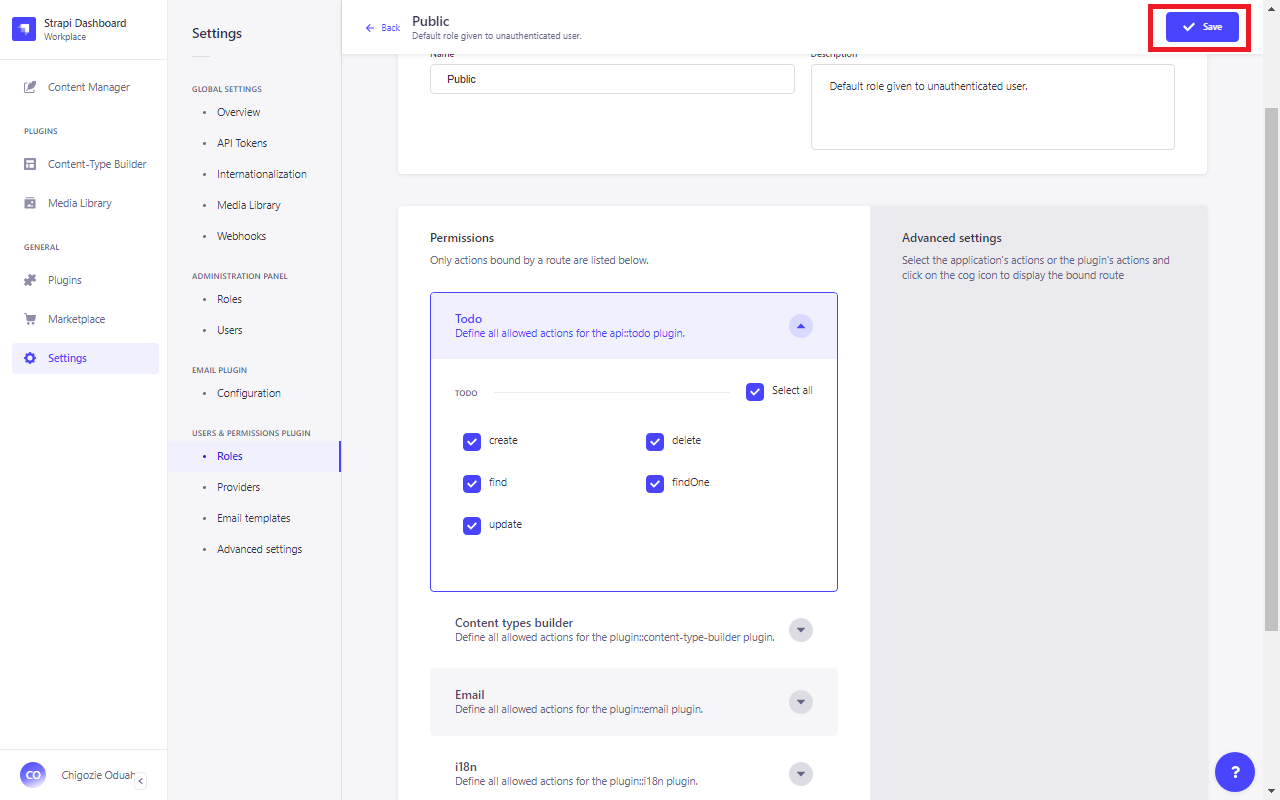This screenshot has width=1280, height=800.
Task: Open API Tokens in settings menu
Action: click(242, 143)
